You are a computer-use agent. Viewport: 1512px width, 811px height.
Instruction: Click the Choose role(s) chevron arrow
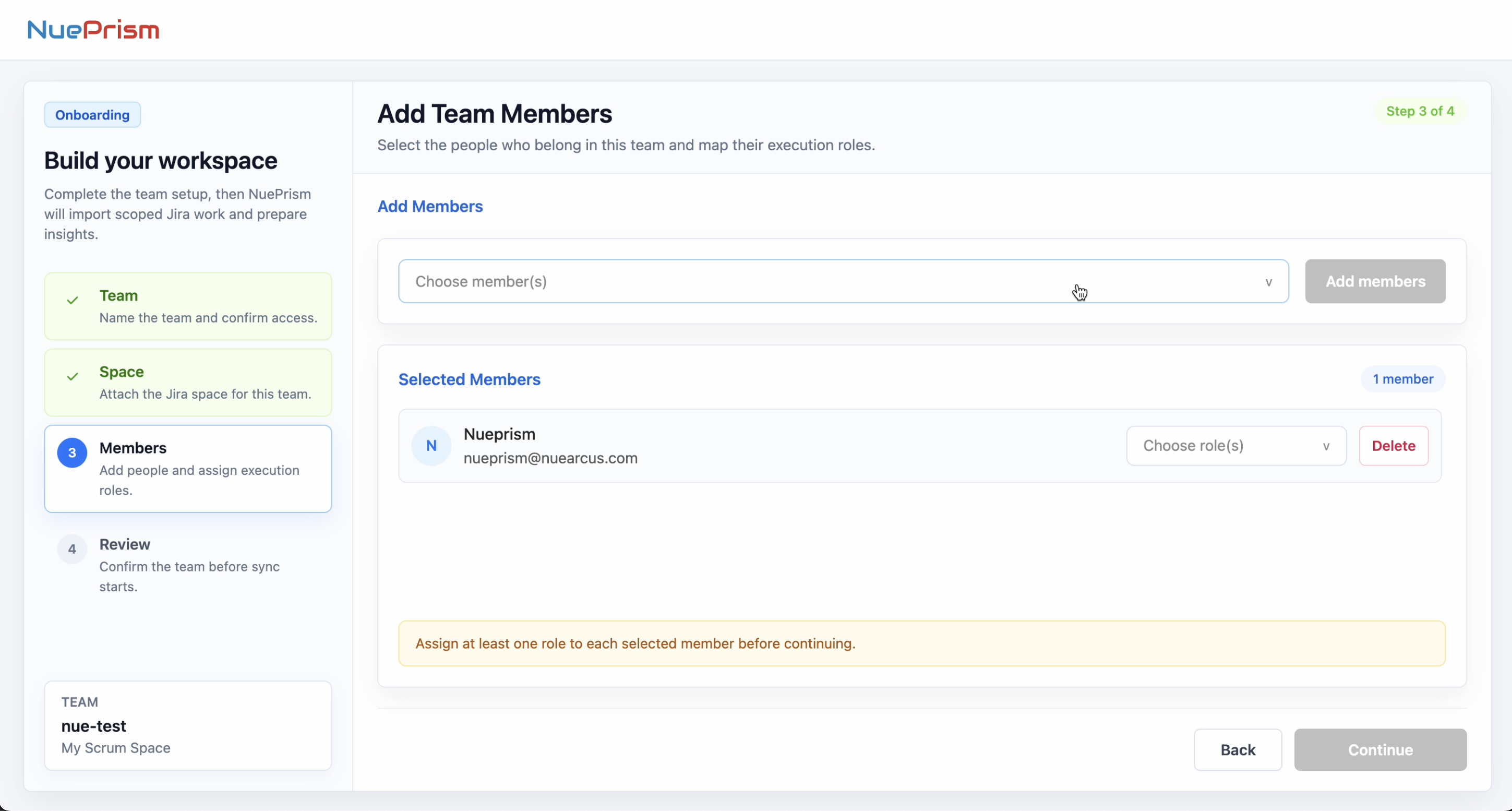(1326, 446)
